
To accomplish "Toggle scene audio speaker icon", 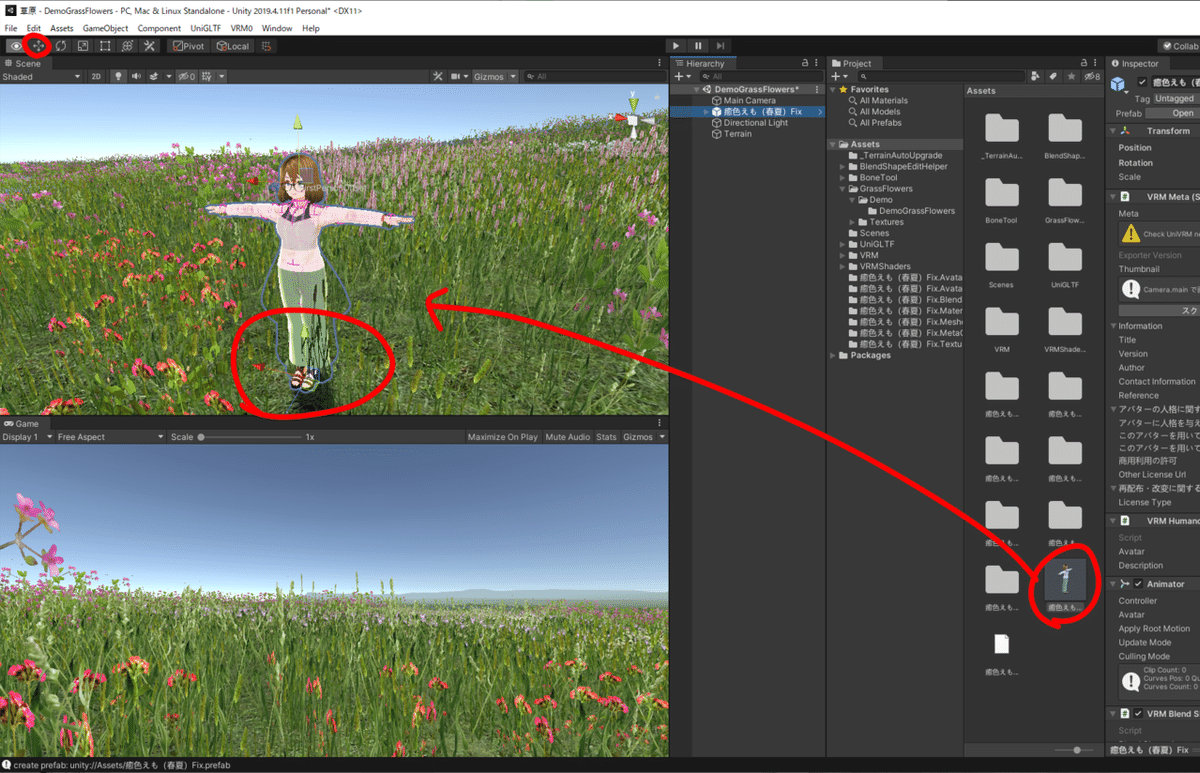I will tap(136, 76).
